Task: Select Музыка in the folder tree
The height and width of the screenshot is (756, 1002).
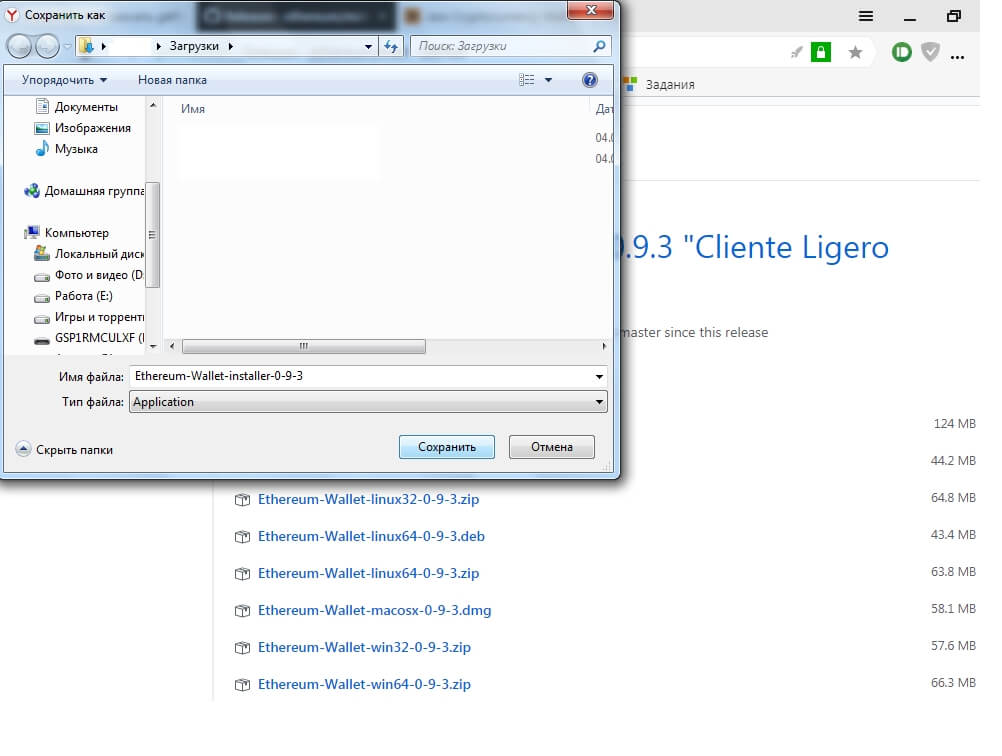Action: coord(75,149)
